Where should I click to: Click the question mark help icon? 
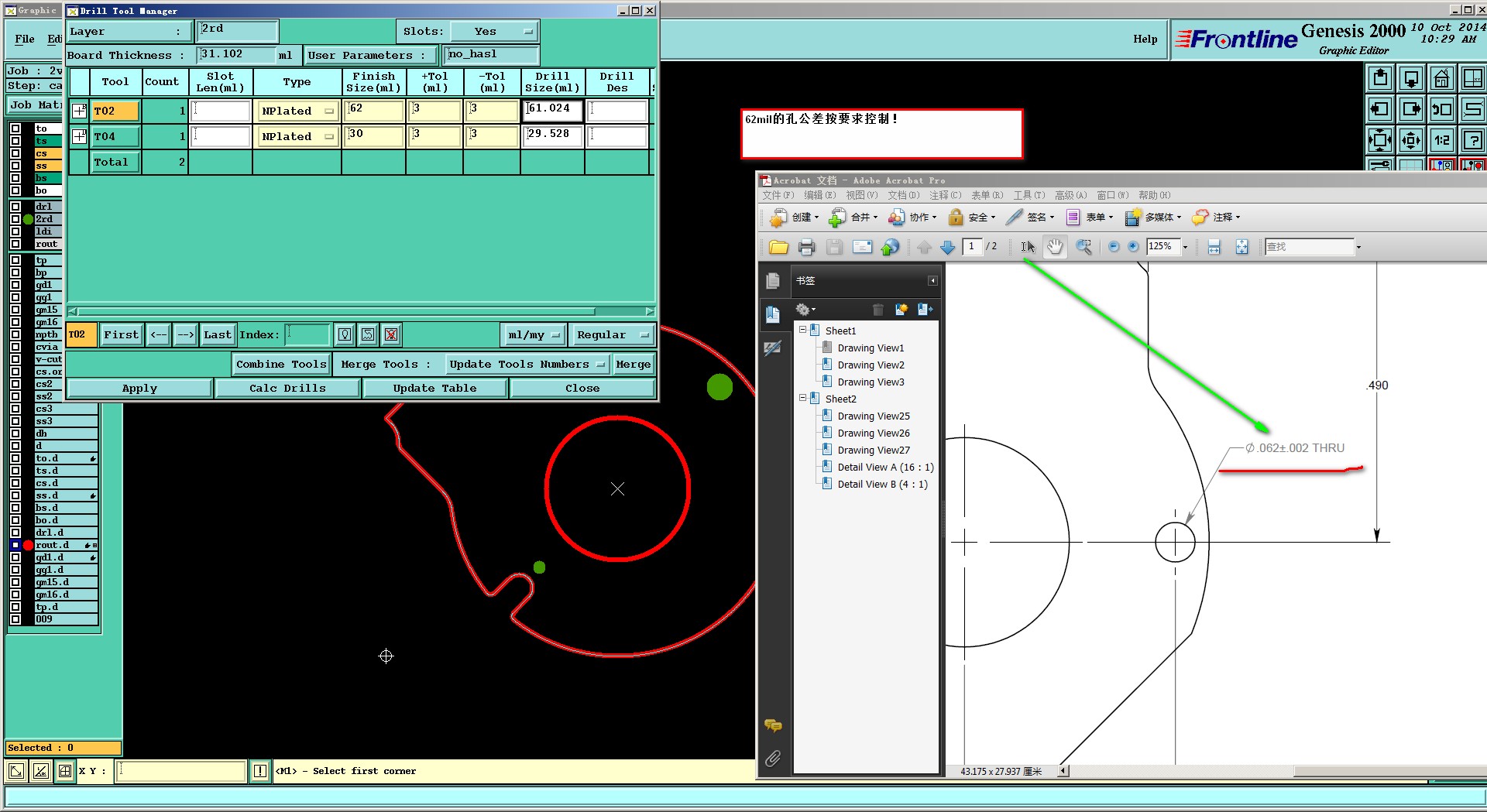coord(1472,140)
